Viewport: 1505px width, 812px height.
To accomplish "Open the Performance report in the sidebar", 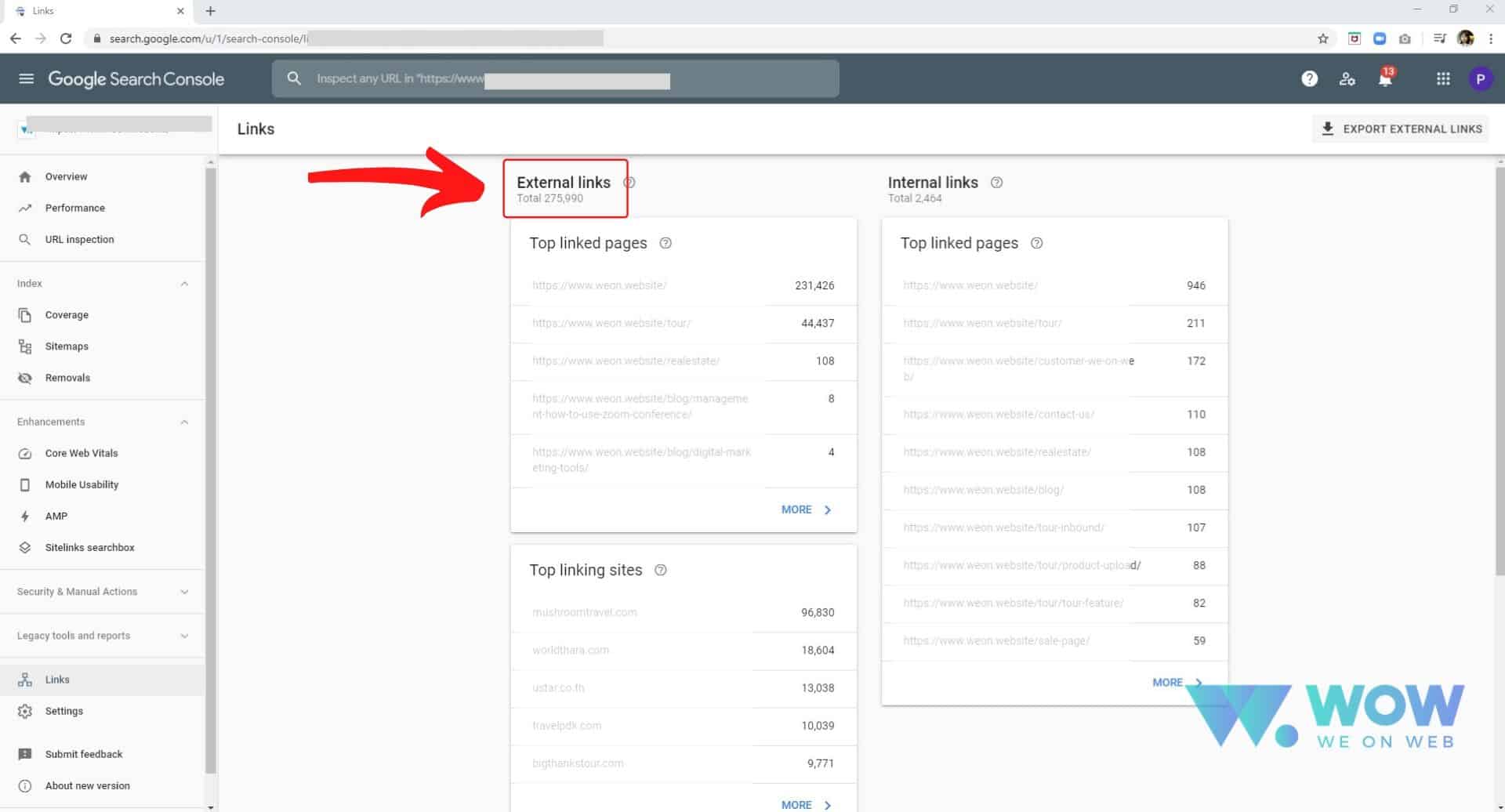I will pos(74,208).
